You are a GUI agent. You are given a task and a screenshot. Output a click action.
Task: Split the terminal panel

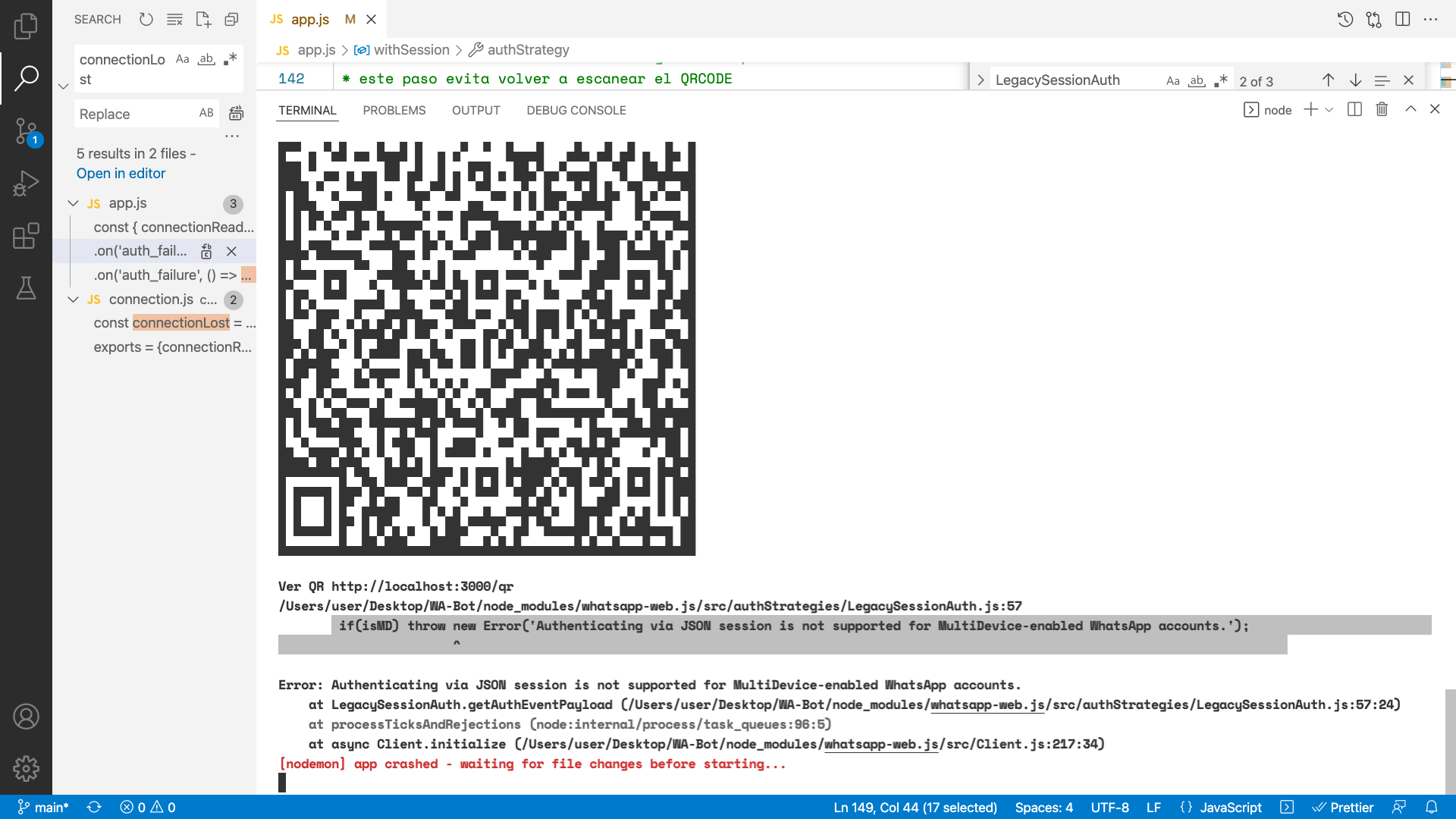point(1354,109)
